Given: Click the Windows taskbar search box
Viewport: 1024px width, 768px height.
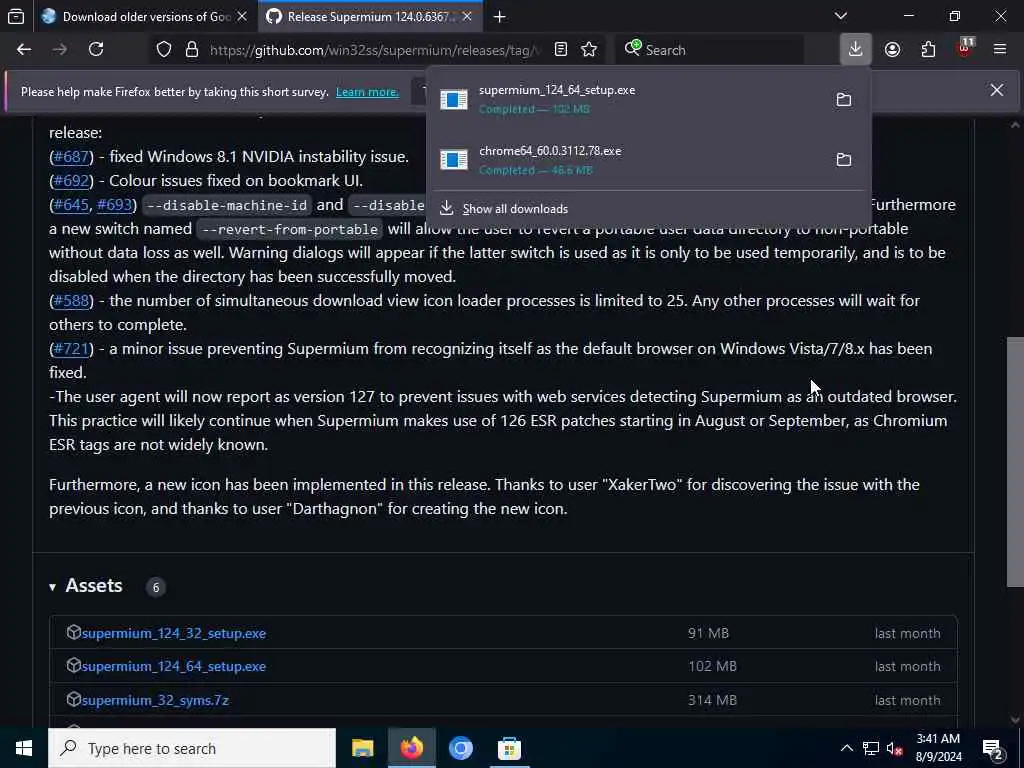Looking at the screenshot, I should tap(192, 748).
